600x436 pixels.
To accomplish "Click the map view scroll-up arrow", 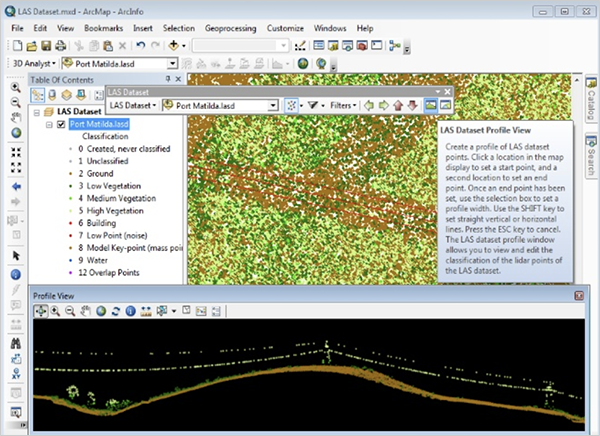I will point(577,80).
